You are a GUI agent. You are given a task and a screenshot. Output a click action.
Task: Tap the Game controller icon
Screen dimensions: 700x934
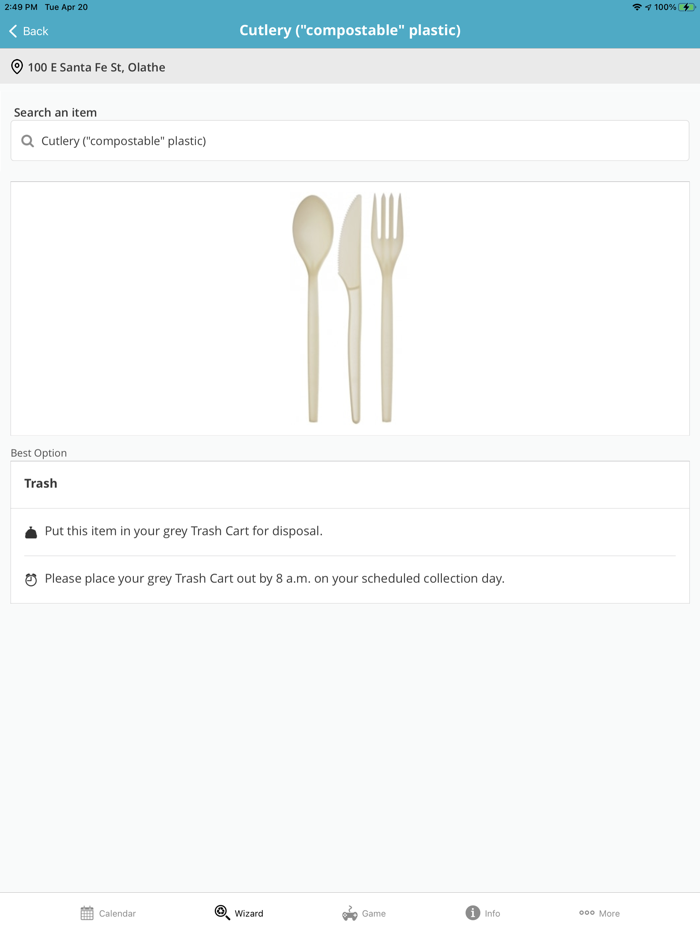tap(349, 913)
